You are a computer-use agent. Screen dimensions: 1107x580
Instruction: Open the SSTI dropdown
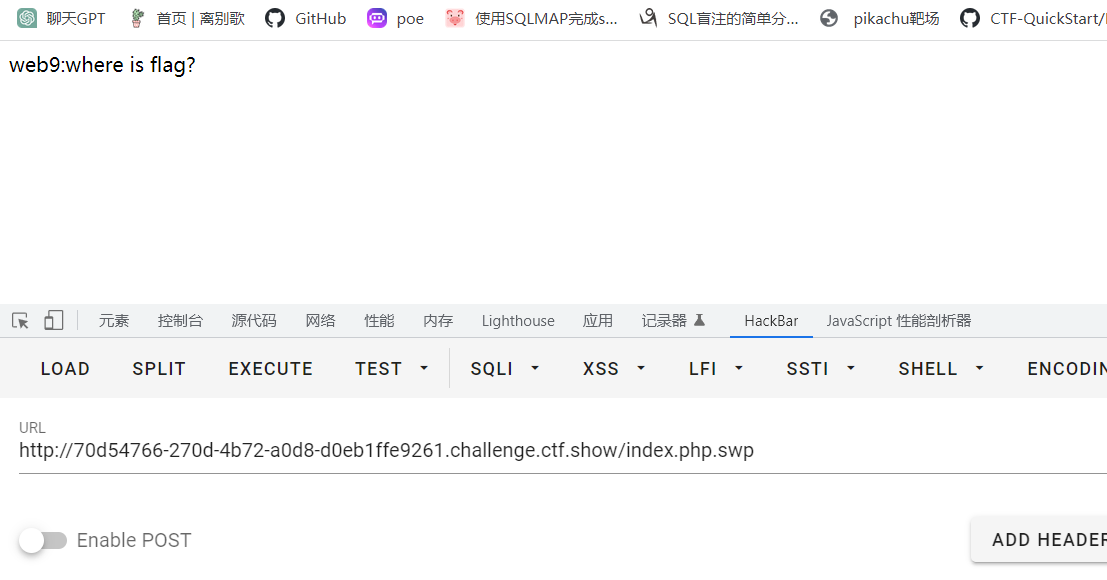(x=821, y=369)
